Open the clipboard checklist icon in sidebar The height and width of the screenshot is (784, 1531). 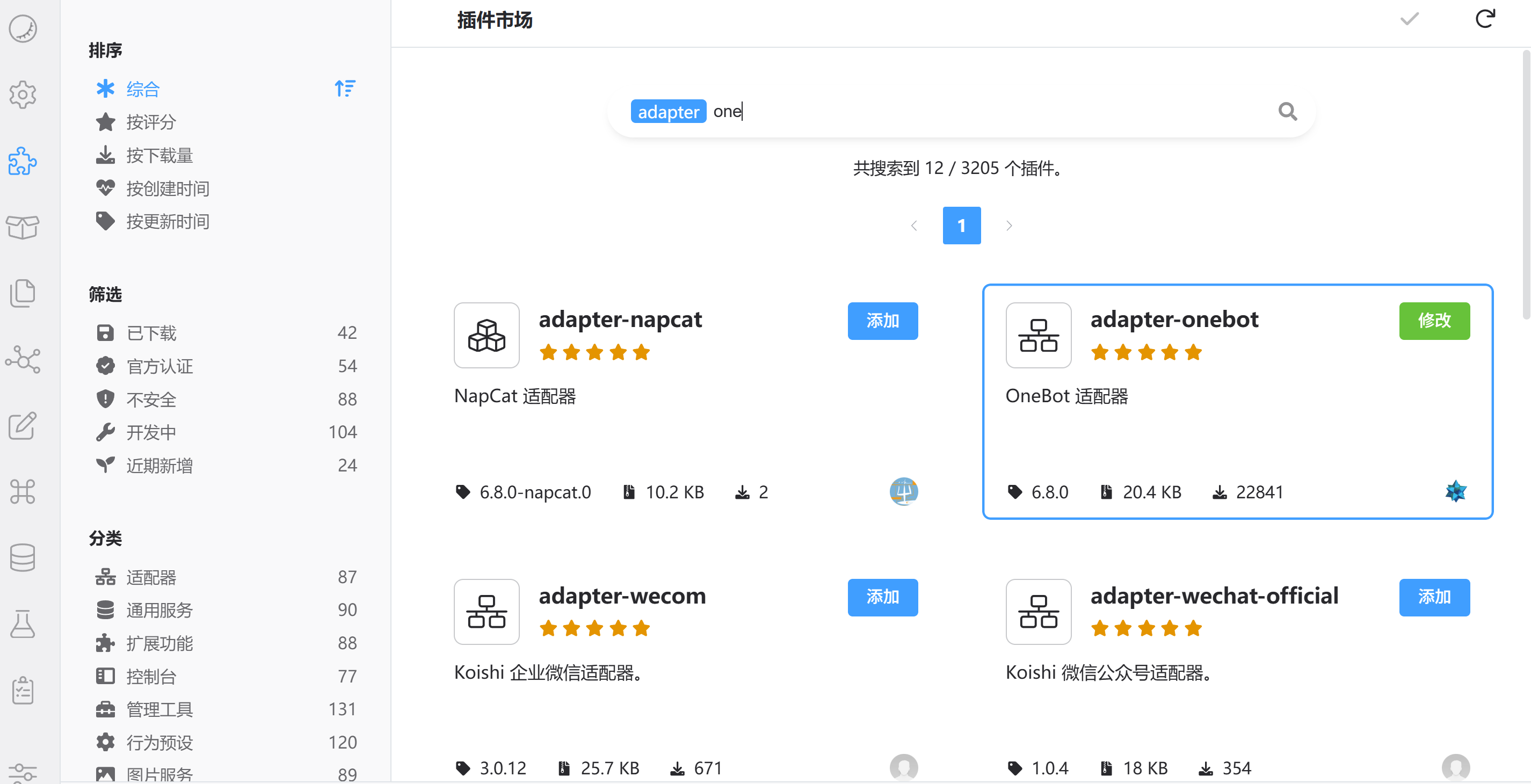tap(23, 690)
